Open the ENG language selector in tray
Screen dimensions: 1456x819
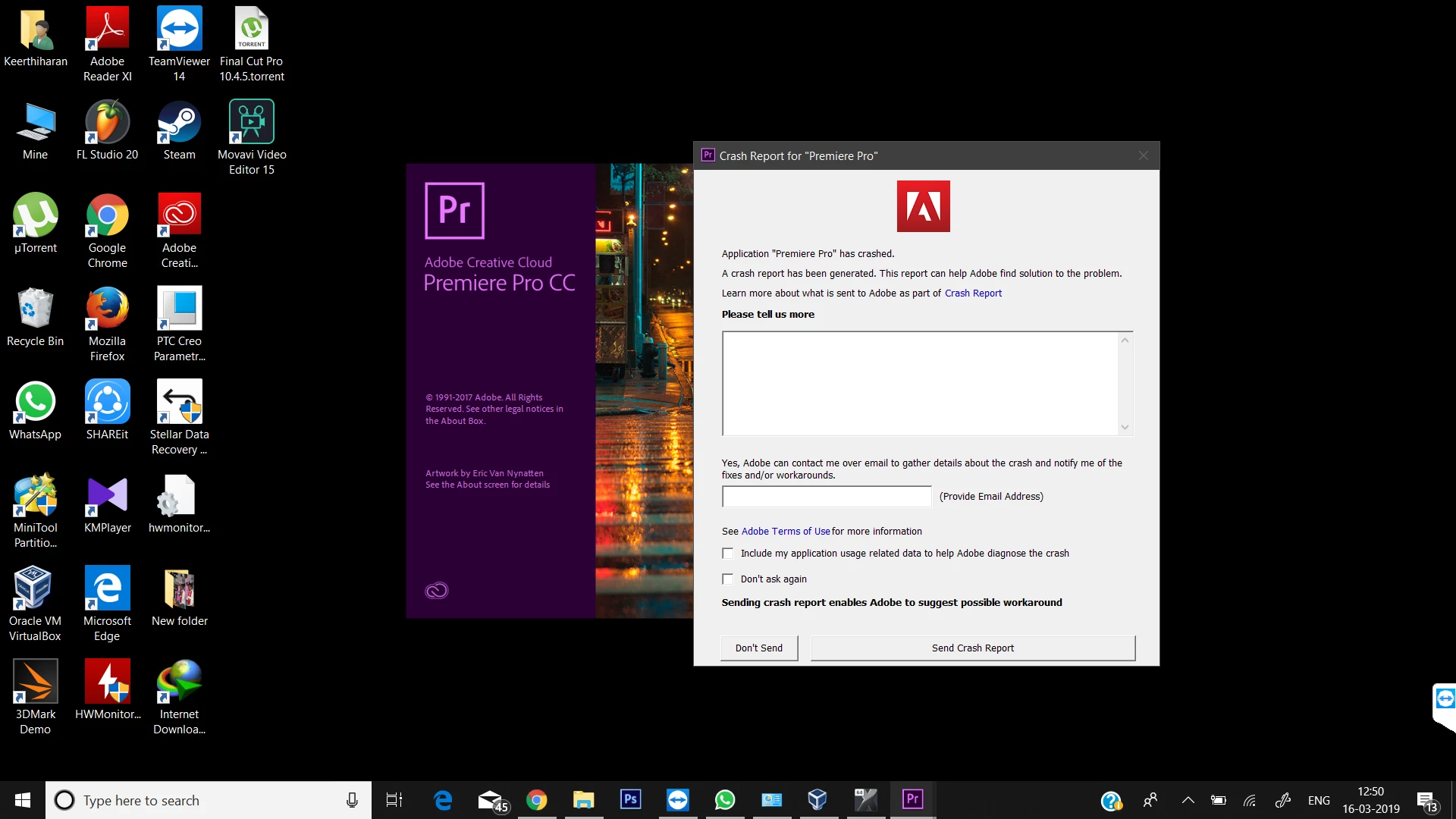click(1319, 800)
